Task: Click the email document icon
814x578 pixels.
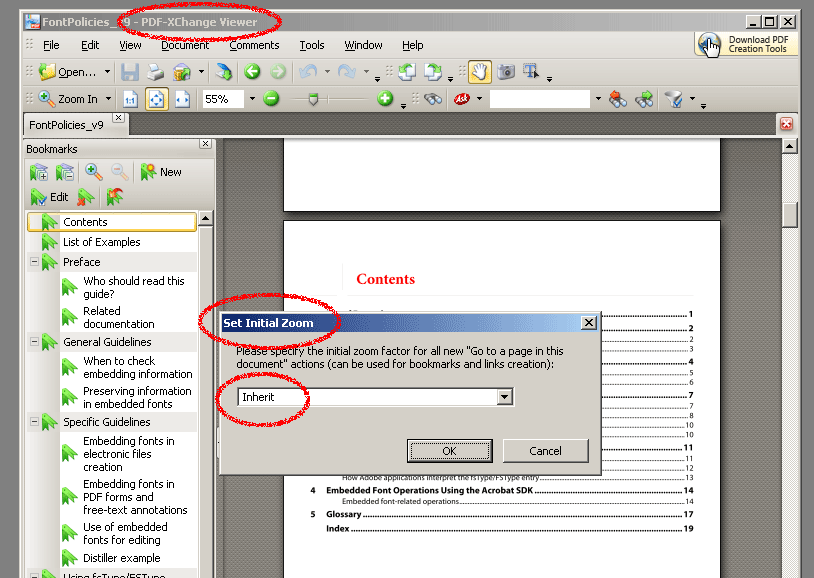Action: [x=182, y=72]
